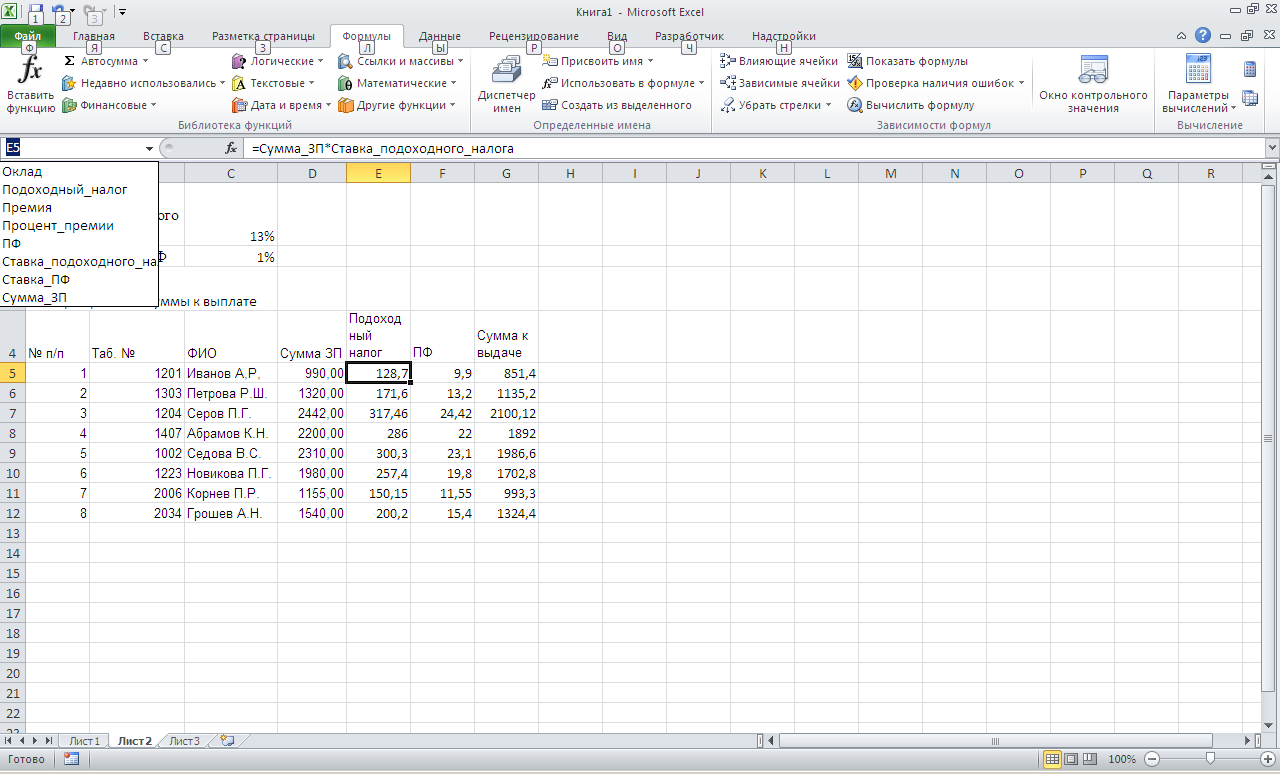Select Сумма_ЗП in the names list
This screenshot has width=1280, height=774.
tap(79, 298)
